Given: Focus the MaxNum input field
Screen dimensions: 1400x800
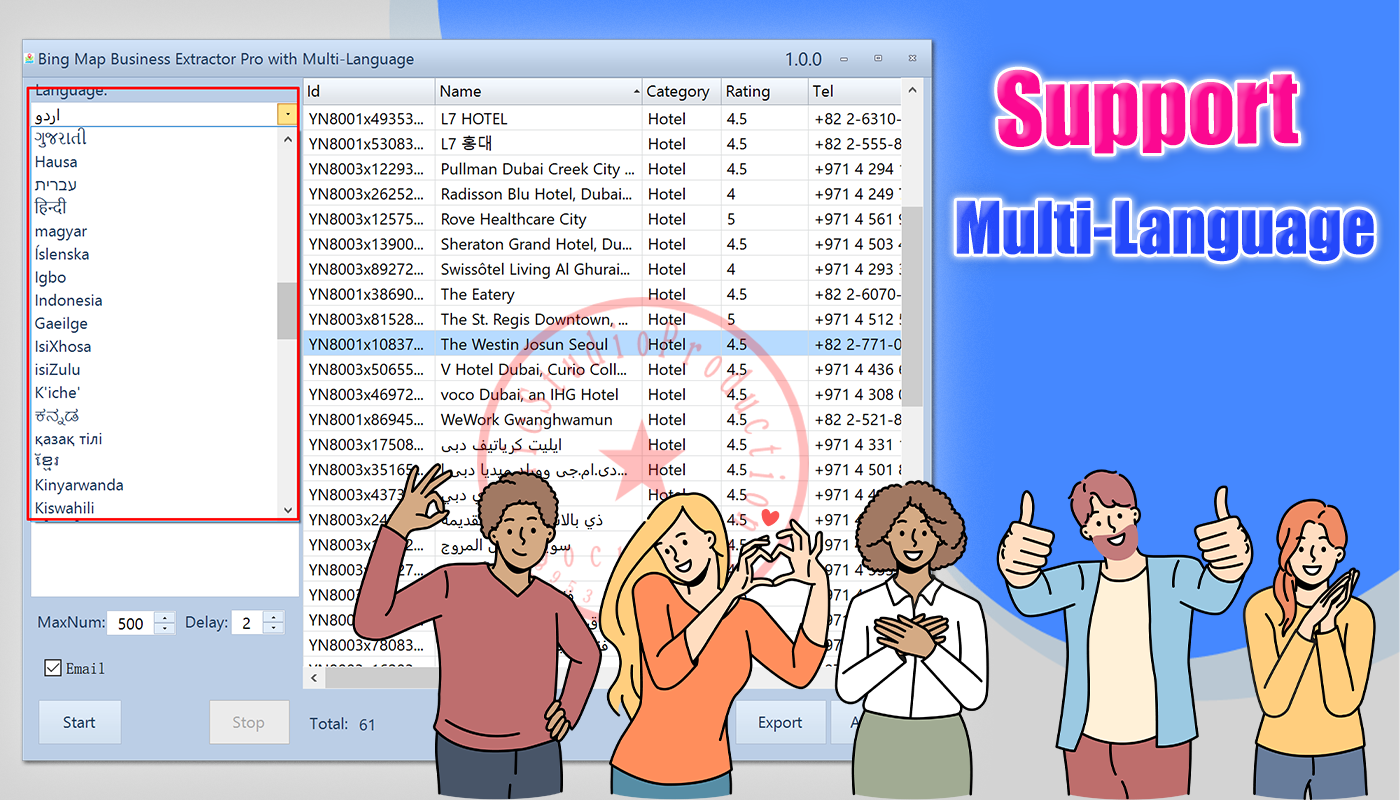Looking at the screenshot, I should tap(131, 623).
